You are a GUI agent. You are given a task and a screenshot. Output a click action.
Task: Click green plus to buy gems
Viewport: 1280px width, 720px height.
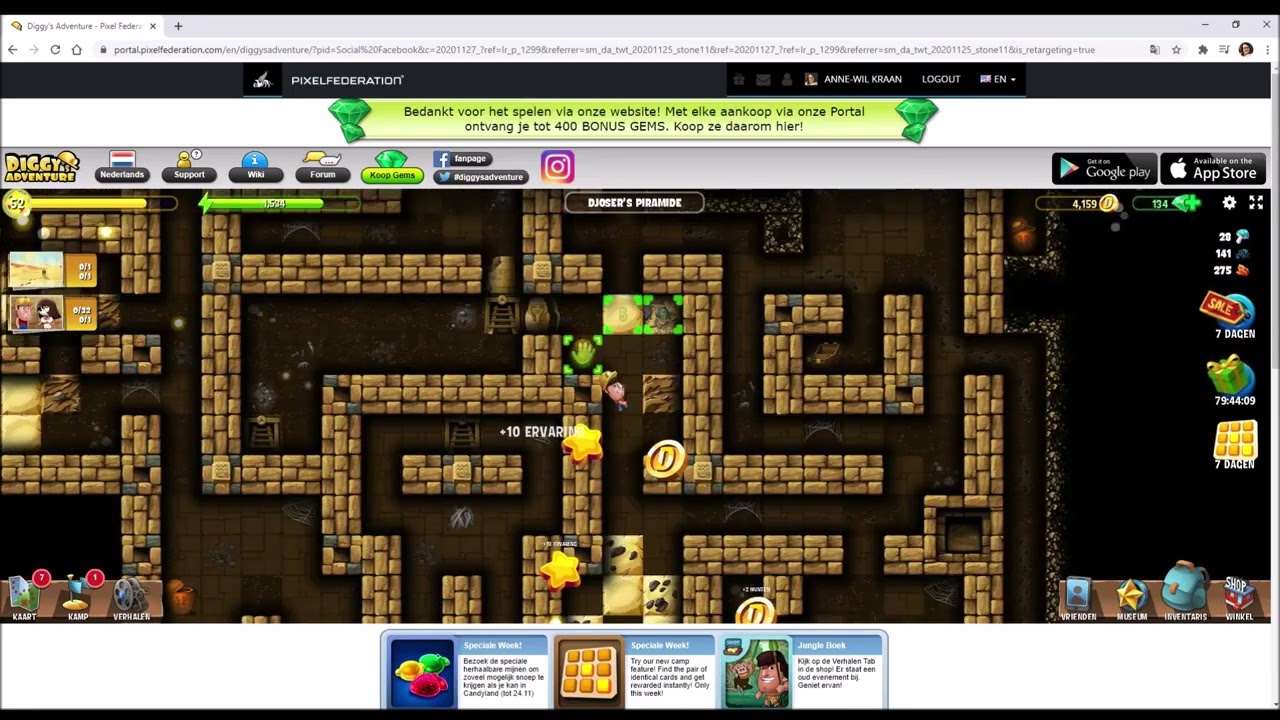click(x=1190, y=203)
